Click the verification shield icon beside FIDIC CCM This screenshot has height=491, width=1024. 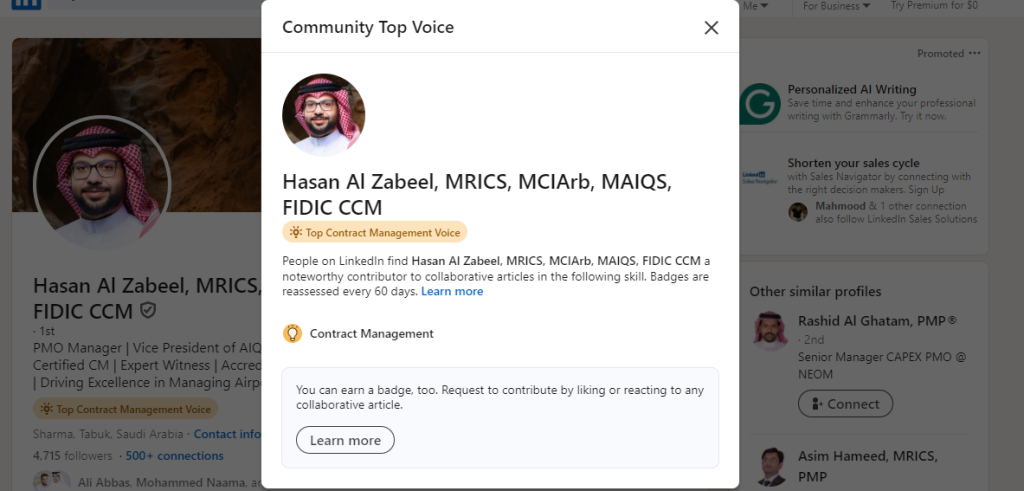tap(149, 311)
